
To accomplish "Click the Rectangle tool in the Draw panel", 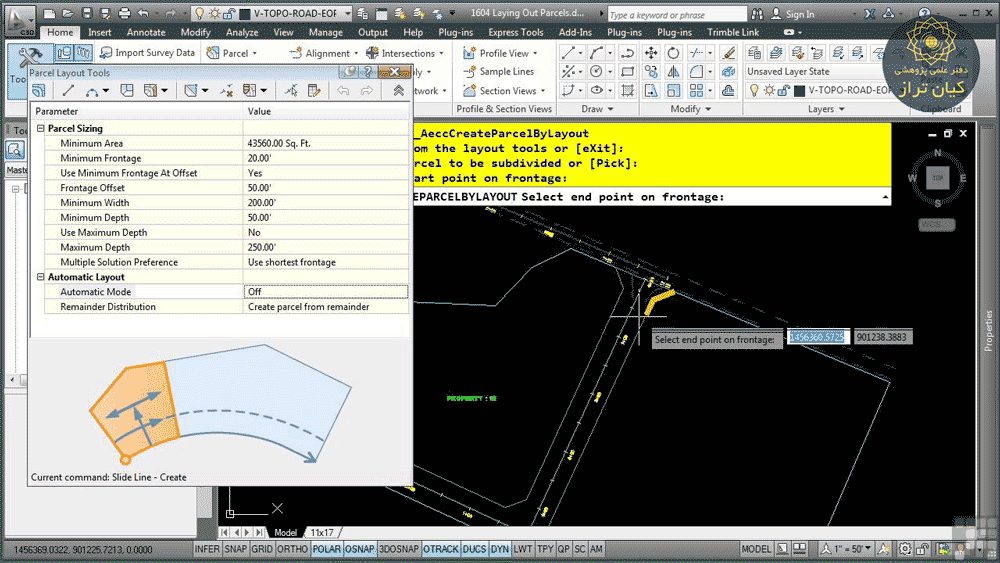I will pyautogui.click(x=628, y=71).
